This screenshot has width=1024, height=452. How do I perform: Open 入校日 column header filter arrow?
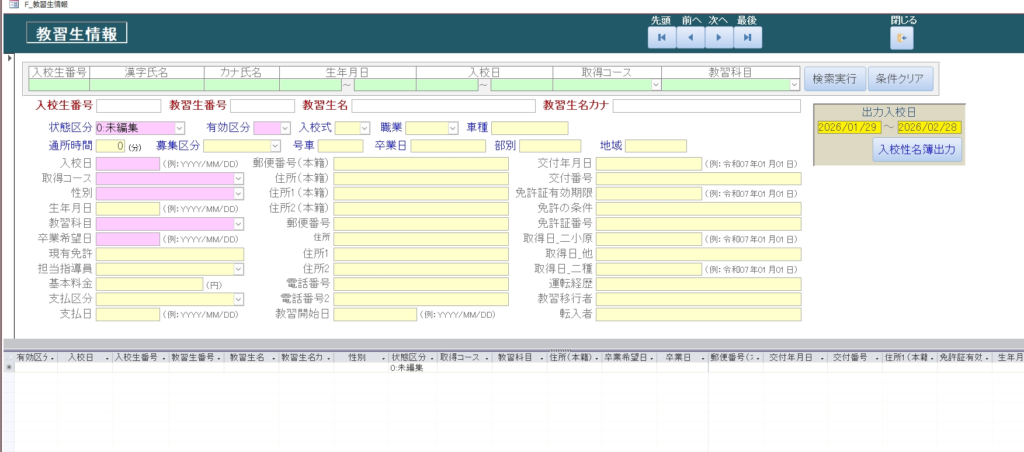[x=107, y=358]
